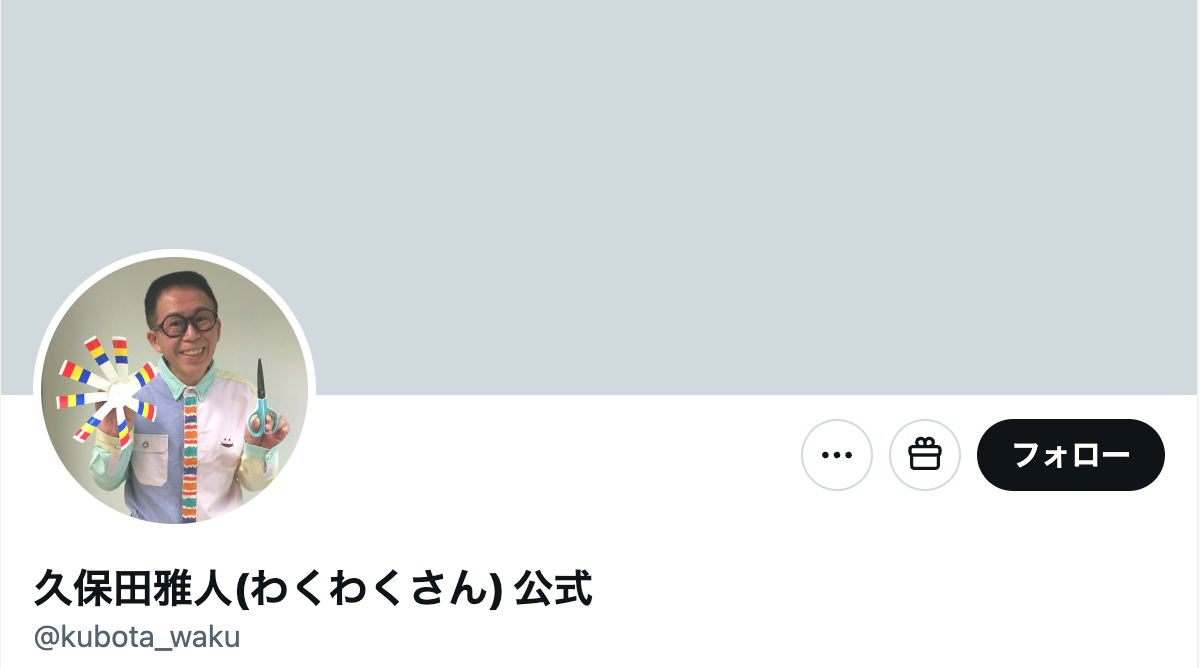Expand the ellipsis dropdown beside gift icon
The height and width of the screenshot is (668, 1200).
pyautogui.click(x=837, y=455)
